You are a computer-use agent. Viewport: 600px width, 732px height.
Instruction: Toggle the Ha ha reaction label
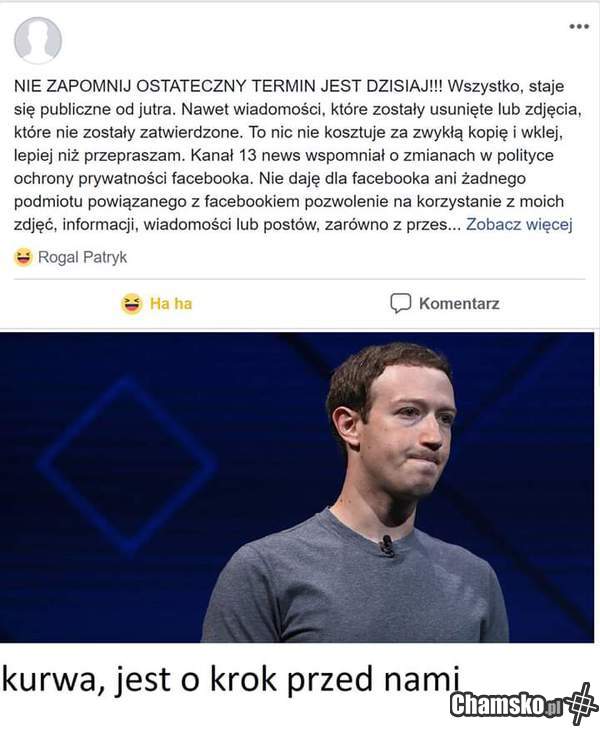pyautogui.click(x=171, y=303)
